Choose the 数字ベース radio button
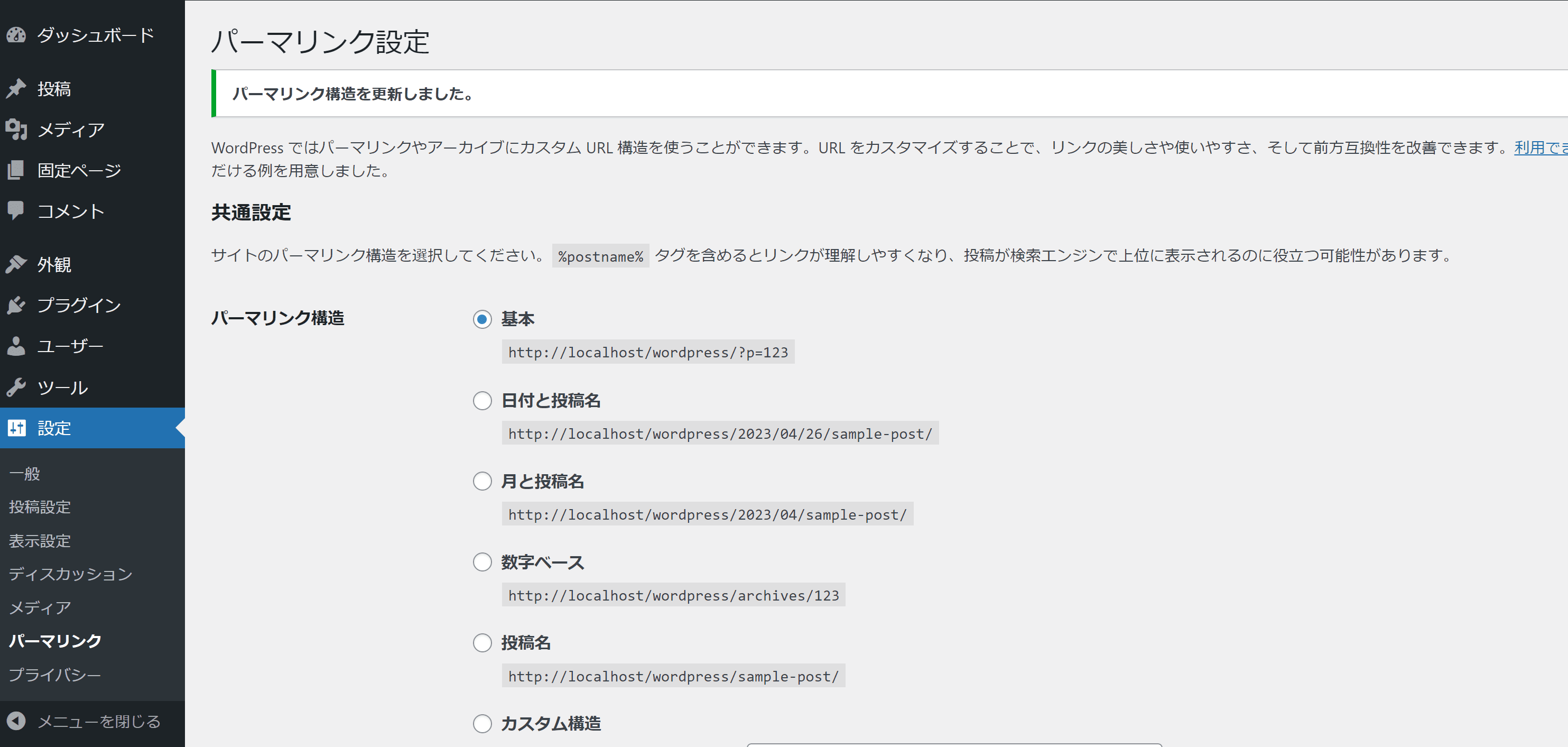Image resolution: width=1568 pixels, height=747 pixels. (x=482, y=562)
